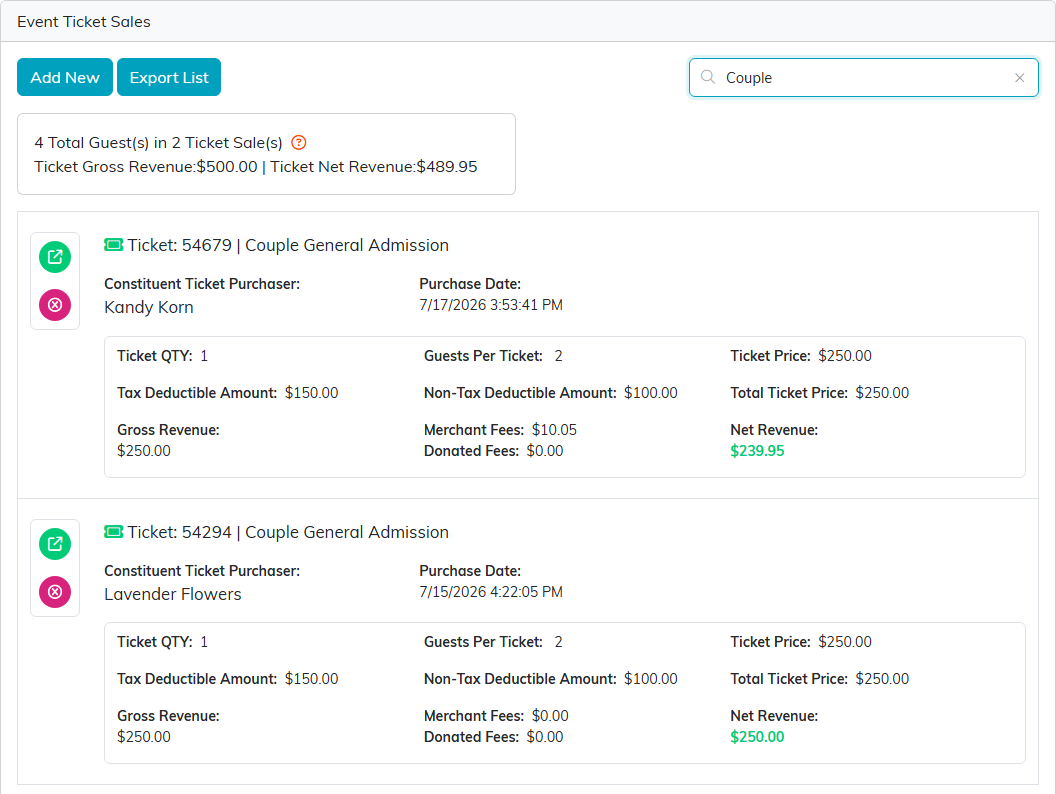Viewport: 1056px width, 794px height.
Task: Click green net revenue $250.00 value
Action: coord(757,737)
